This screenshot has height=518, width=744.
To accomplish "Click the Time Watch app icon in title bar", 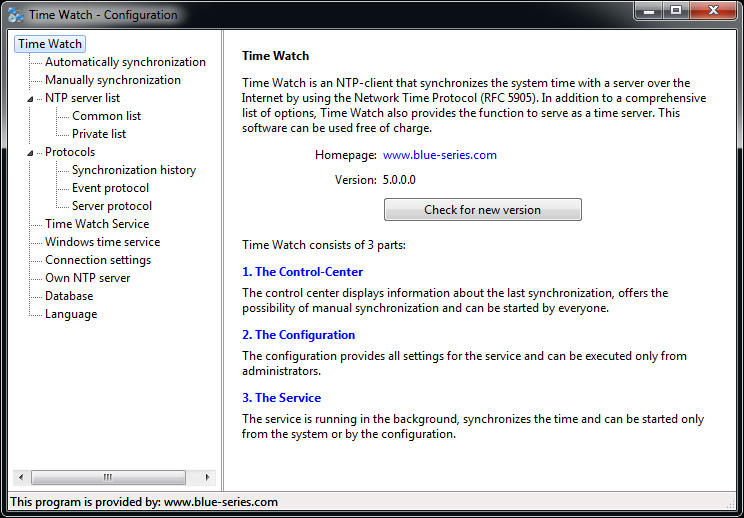I will coord(16,15).
